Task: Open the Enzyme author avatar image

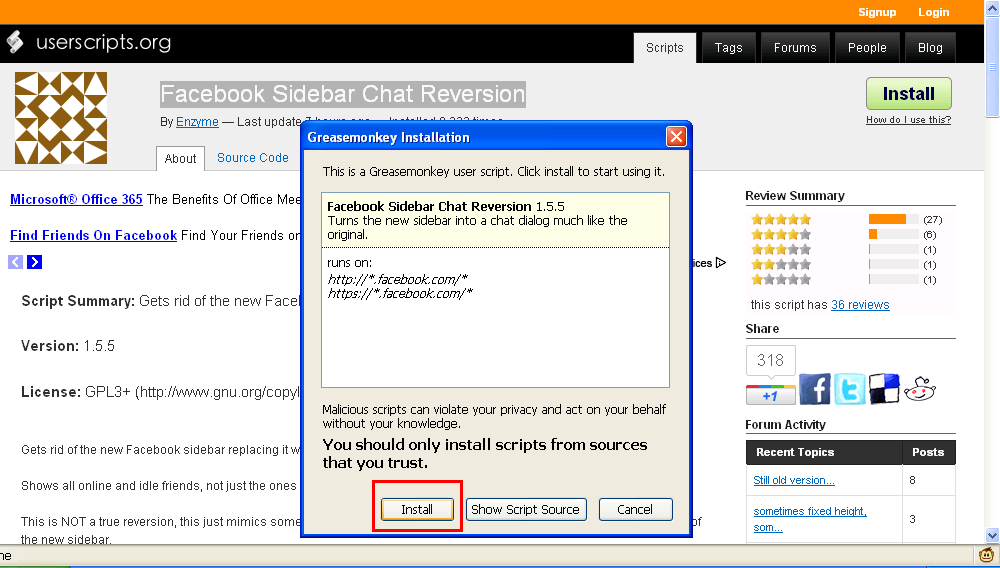Action: 61,118
